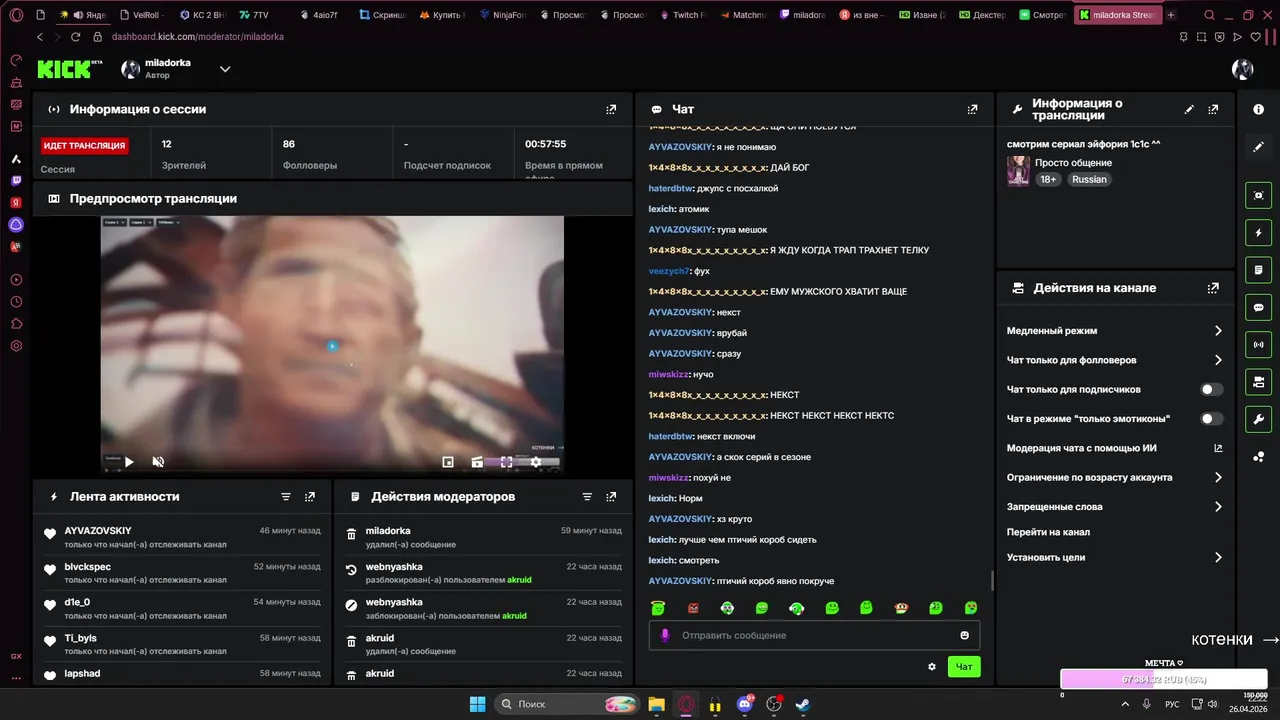Toggle stream preview widget in right sidebar
This screenshot has width=1280, height=720.
tap(1259, 195)
